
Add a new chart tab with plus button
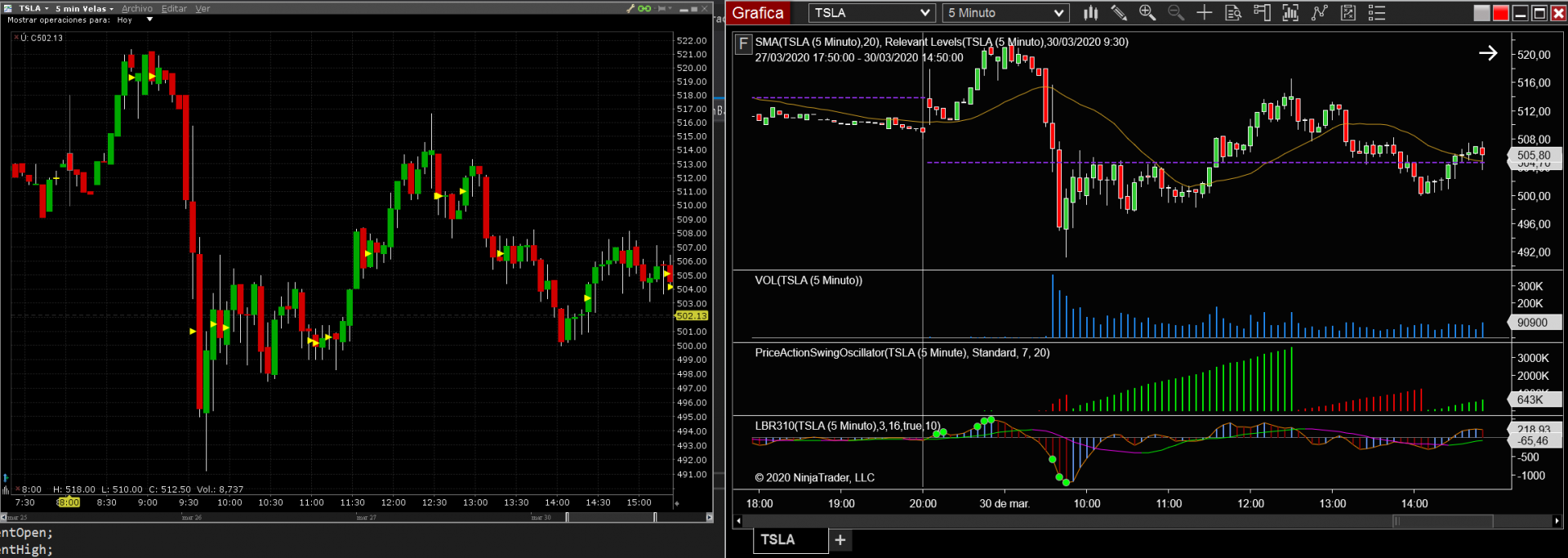840,540
